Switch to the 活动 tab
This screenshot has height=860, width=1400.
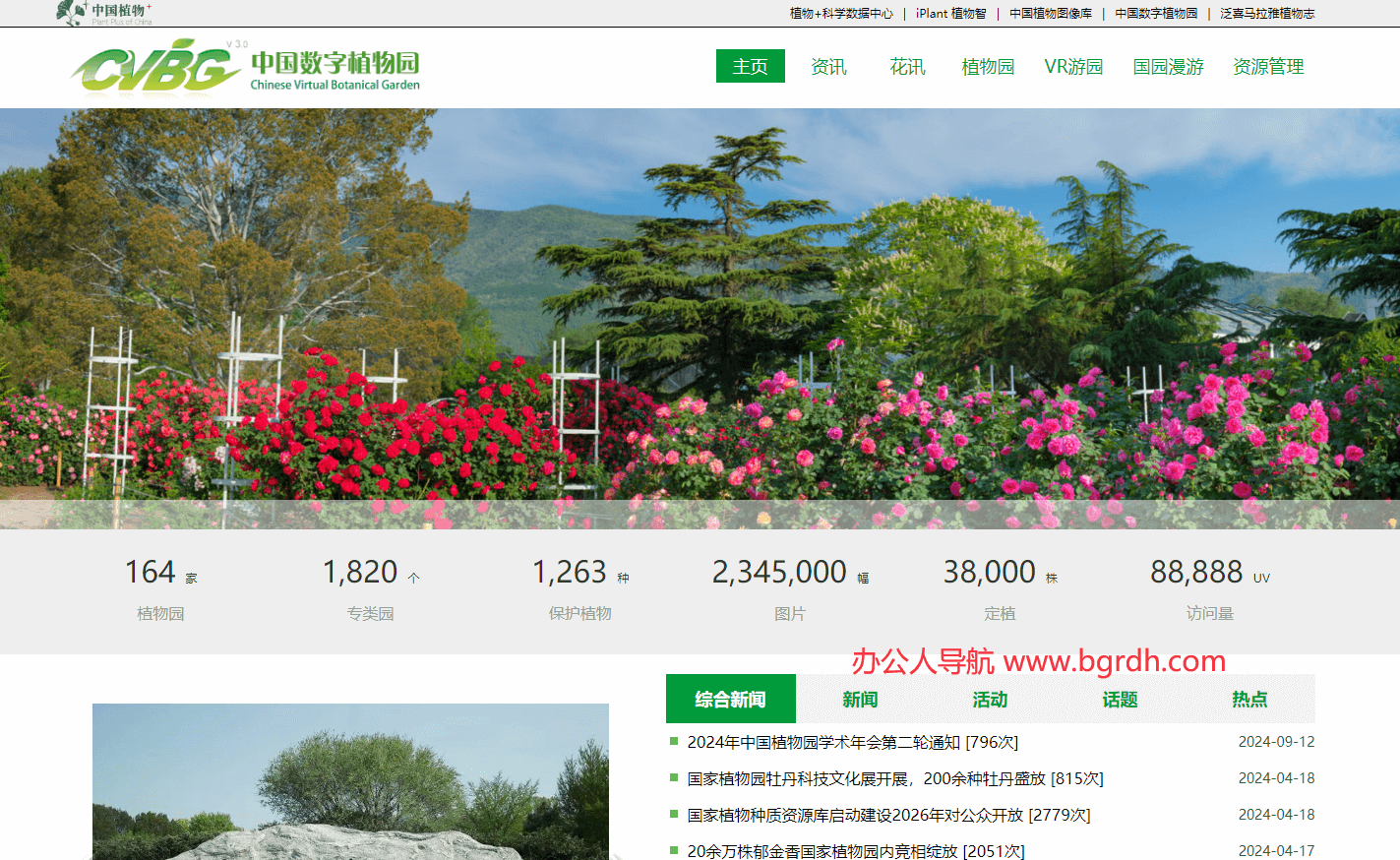tap(990, 699)
